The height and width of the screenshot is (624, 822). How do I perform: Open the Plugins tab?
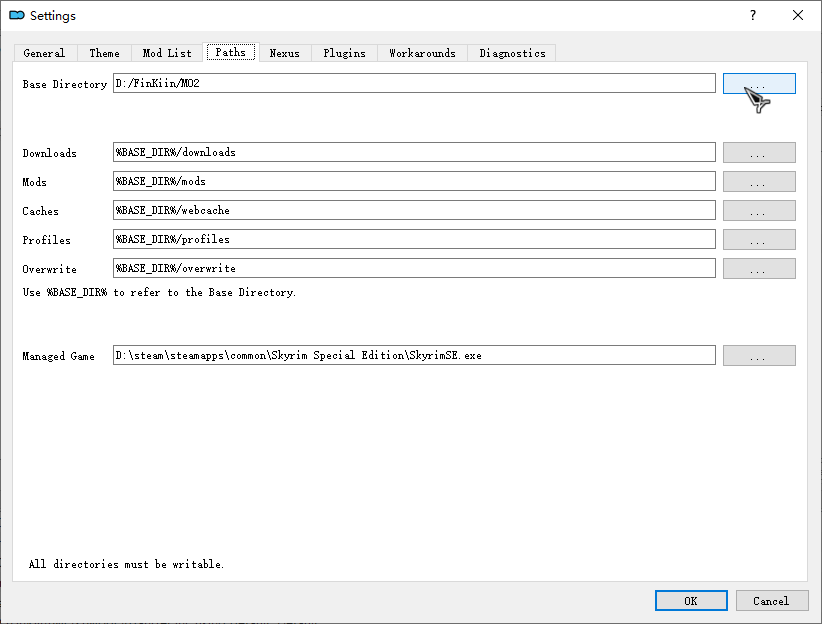coord(344,53)
